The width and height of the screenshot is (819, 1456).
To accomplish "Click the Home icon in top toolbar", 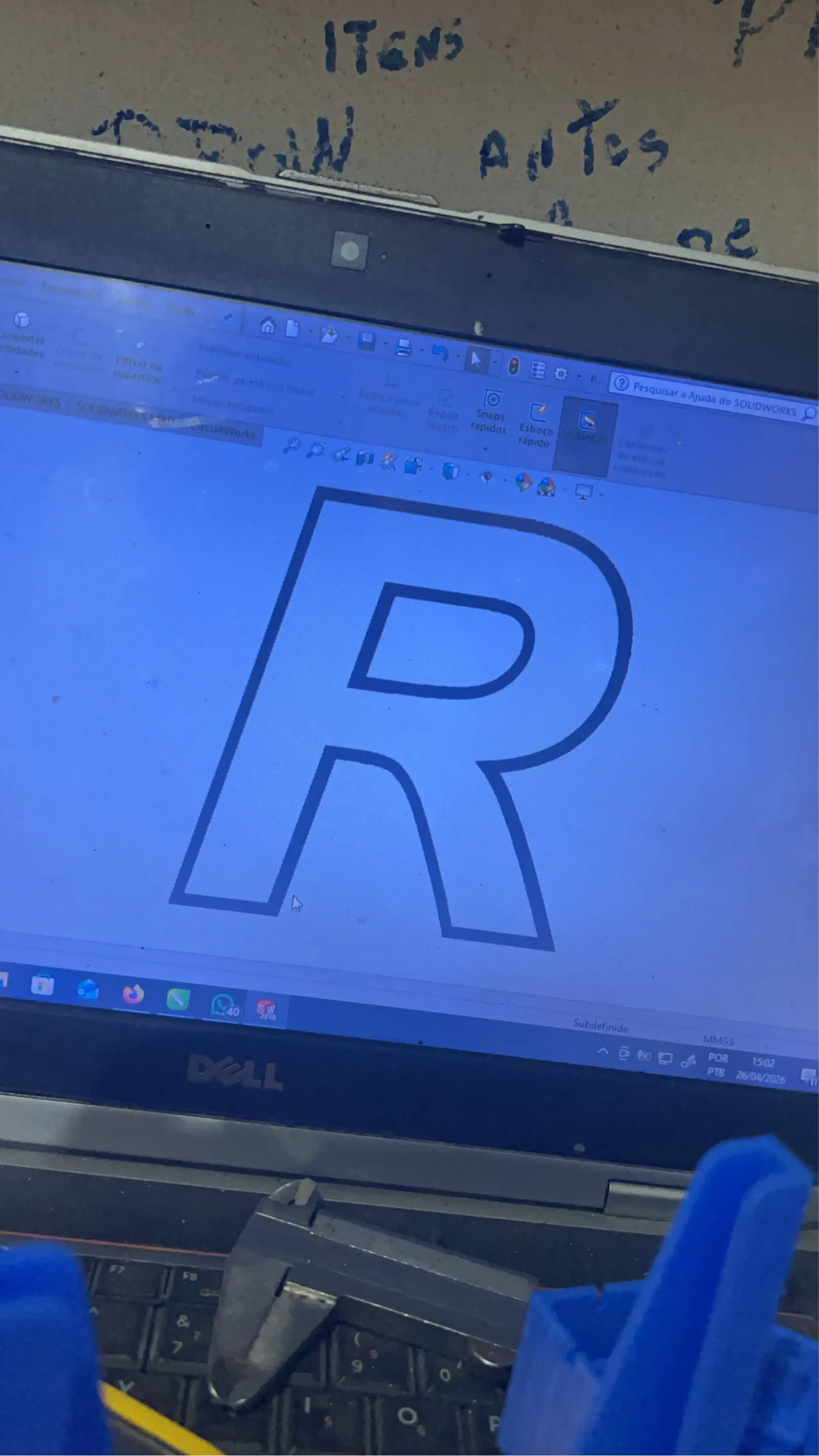I will click(268, 325).
